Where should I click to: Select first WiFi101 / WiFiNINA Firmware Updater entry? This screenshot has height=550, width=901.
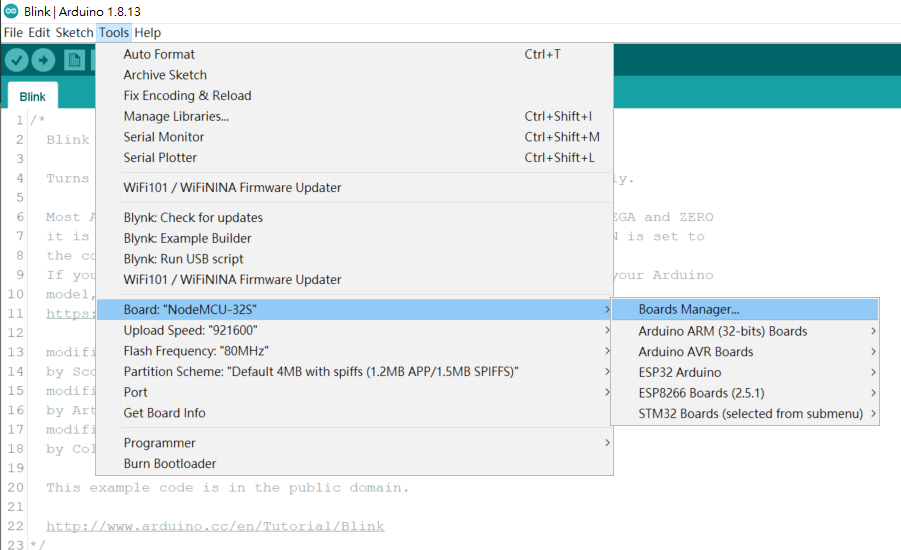pyautogui.click(x=355, y=187)
